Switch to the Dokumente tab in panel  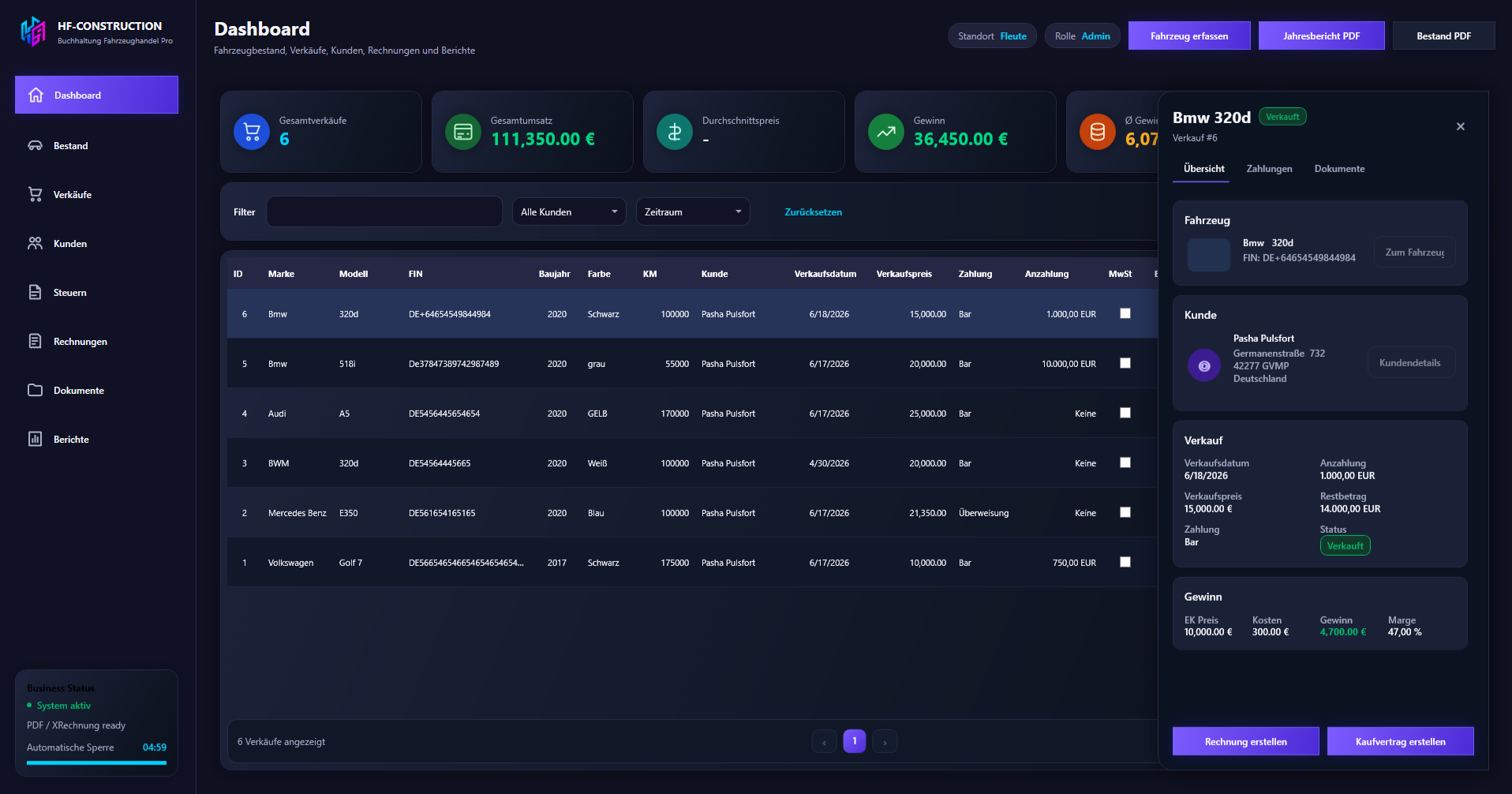(x=1339, y=169)
